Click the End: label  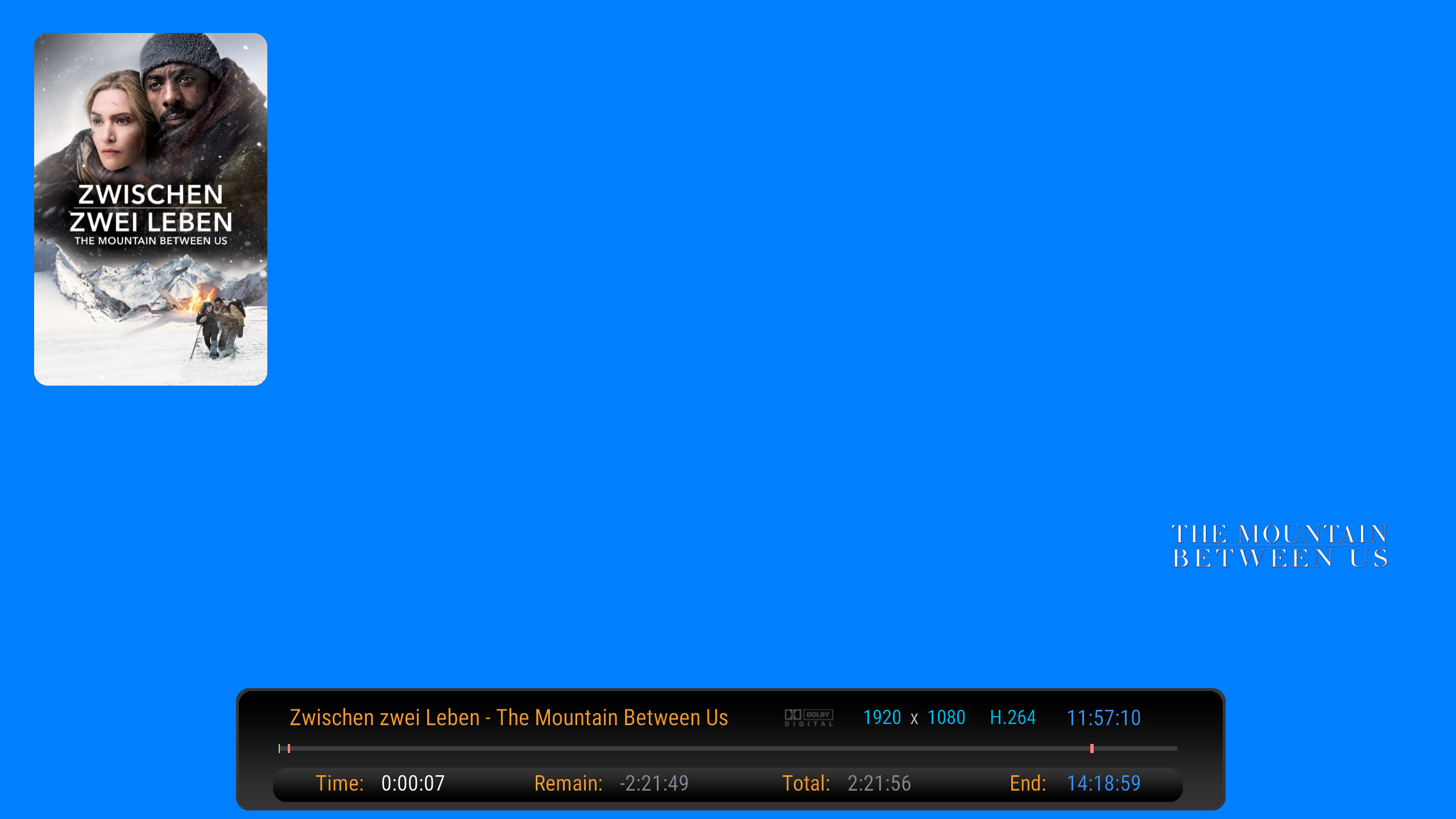coord(1028,784)
